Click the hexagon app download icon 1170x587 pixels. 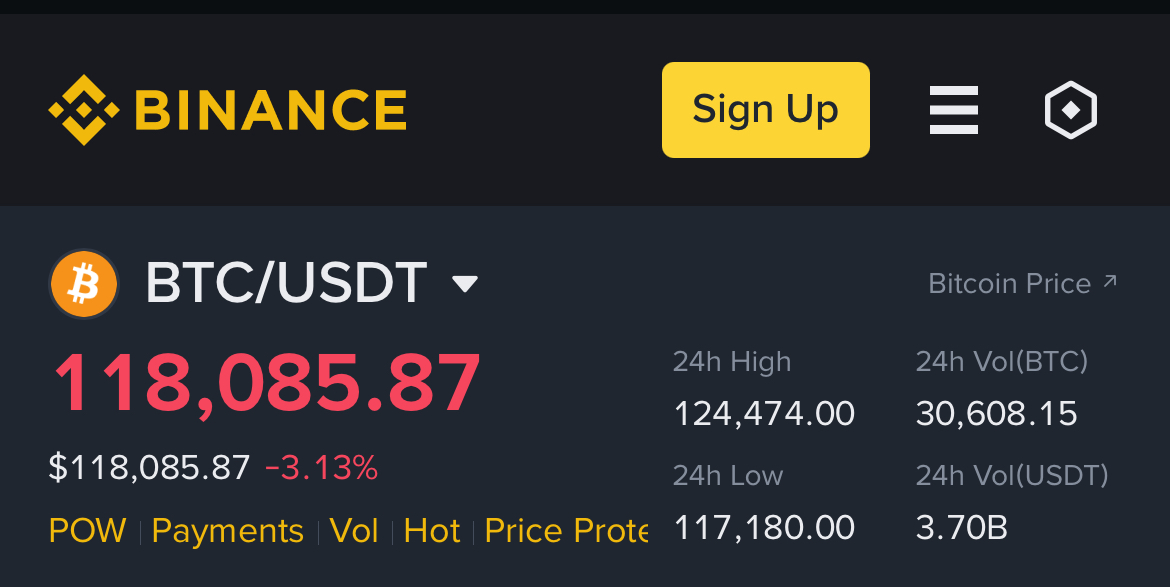(1071, 110)
